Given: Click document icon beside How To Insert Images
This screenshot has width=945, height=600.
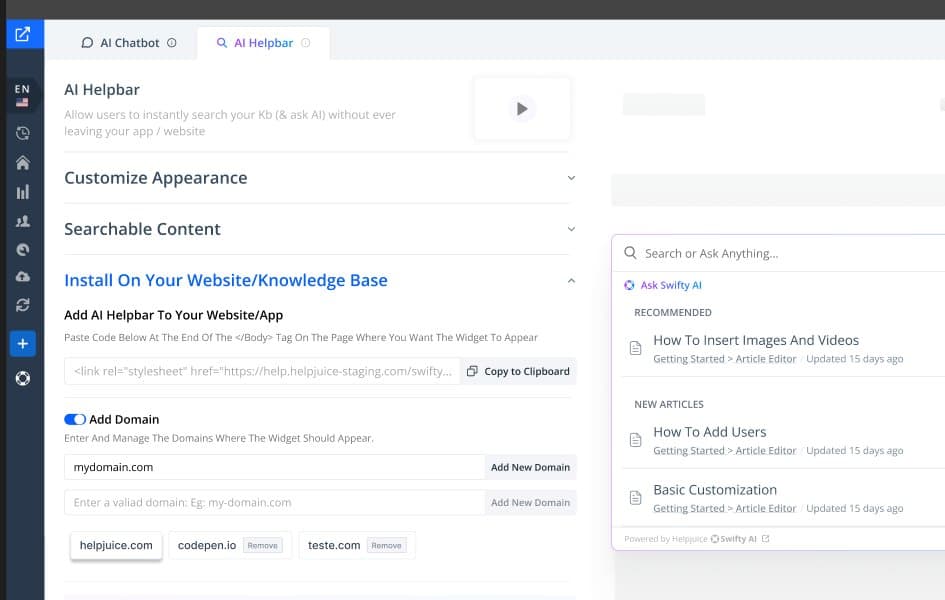Looking at the screenshot, I should (x=635, y=348).
